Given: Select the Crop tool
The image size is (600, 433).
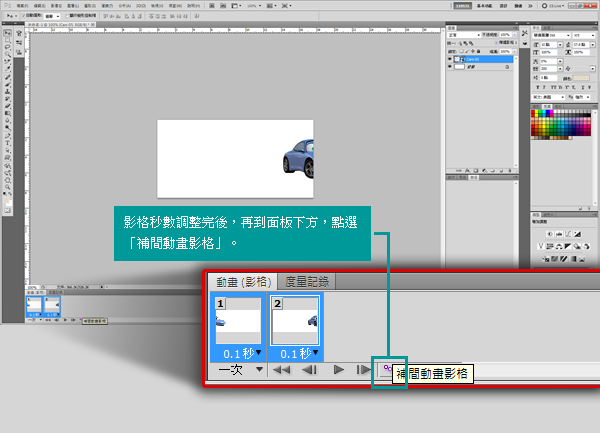Looking at the screenshot, I should pos(7,61).
